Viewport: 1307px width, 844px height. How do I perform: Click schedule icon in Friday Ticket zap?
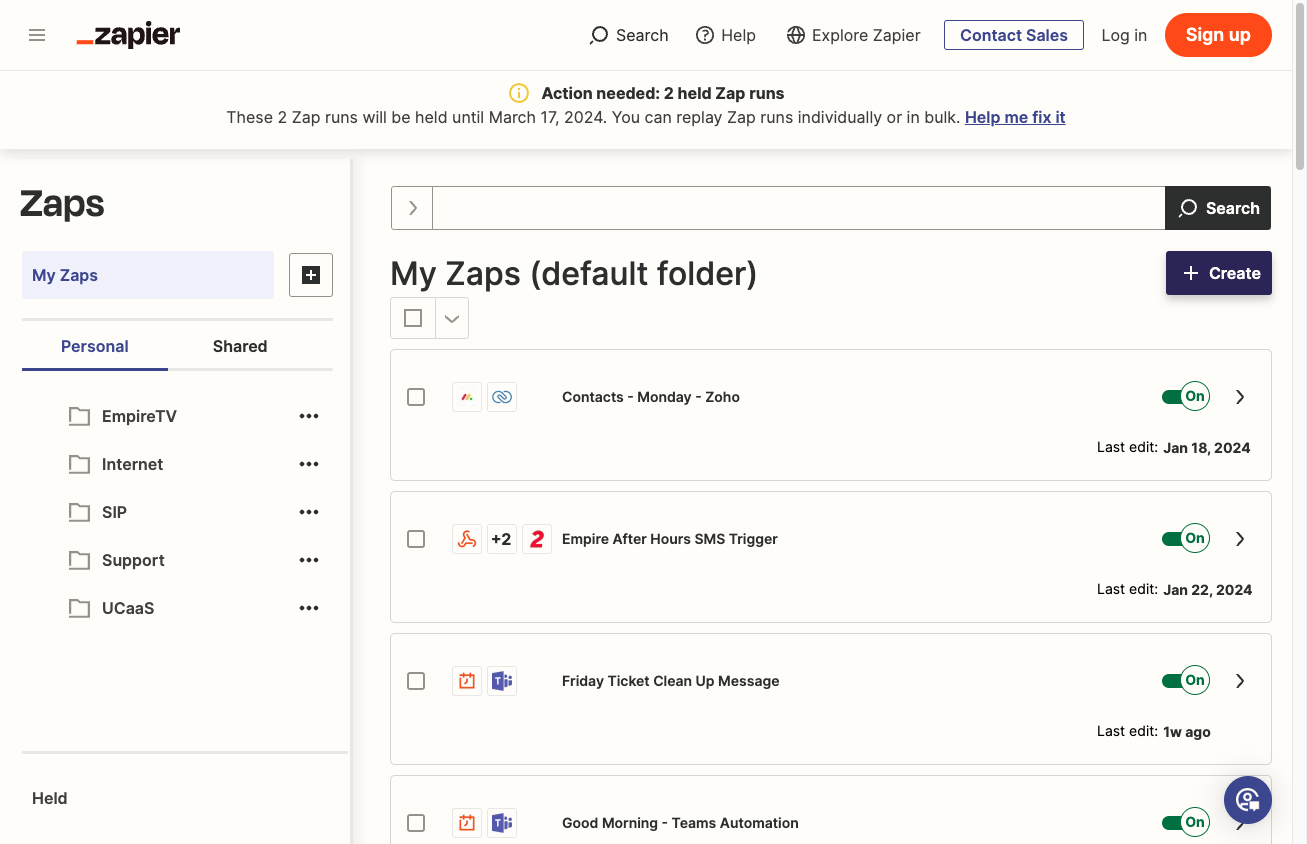[467, 681]
